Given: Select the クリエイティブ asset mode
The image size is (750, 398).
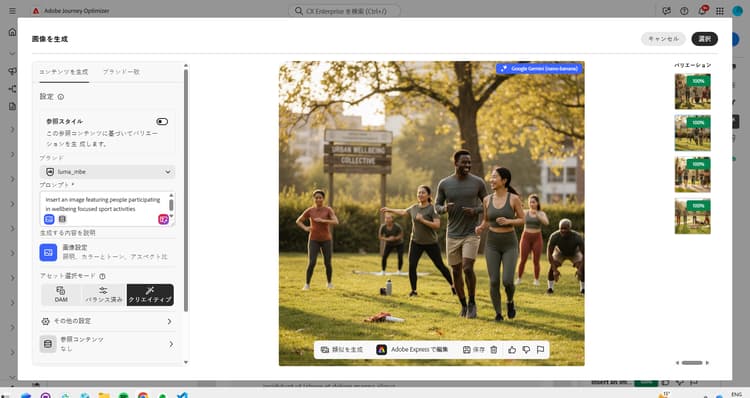Looking at the screenshot, I should 150,295.
